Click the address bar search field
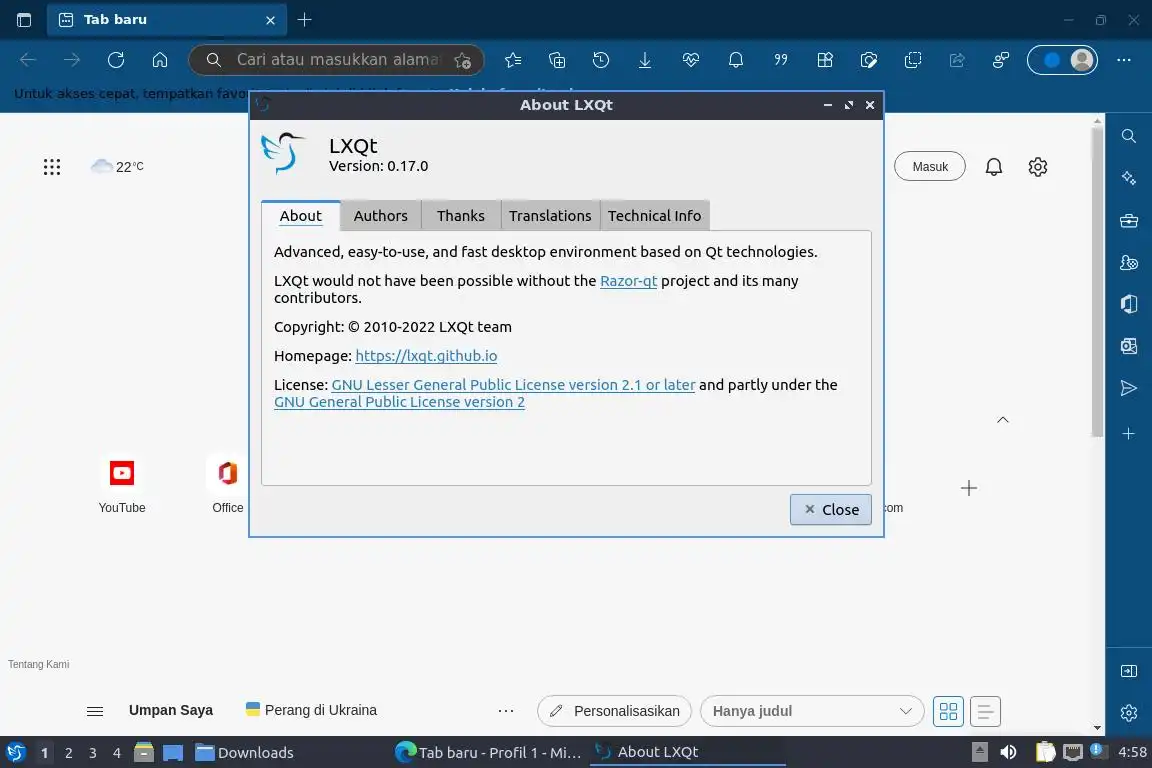 pyautogui.click(x=337, y=60)
